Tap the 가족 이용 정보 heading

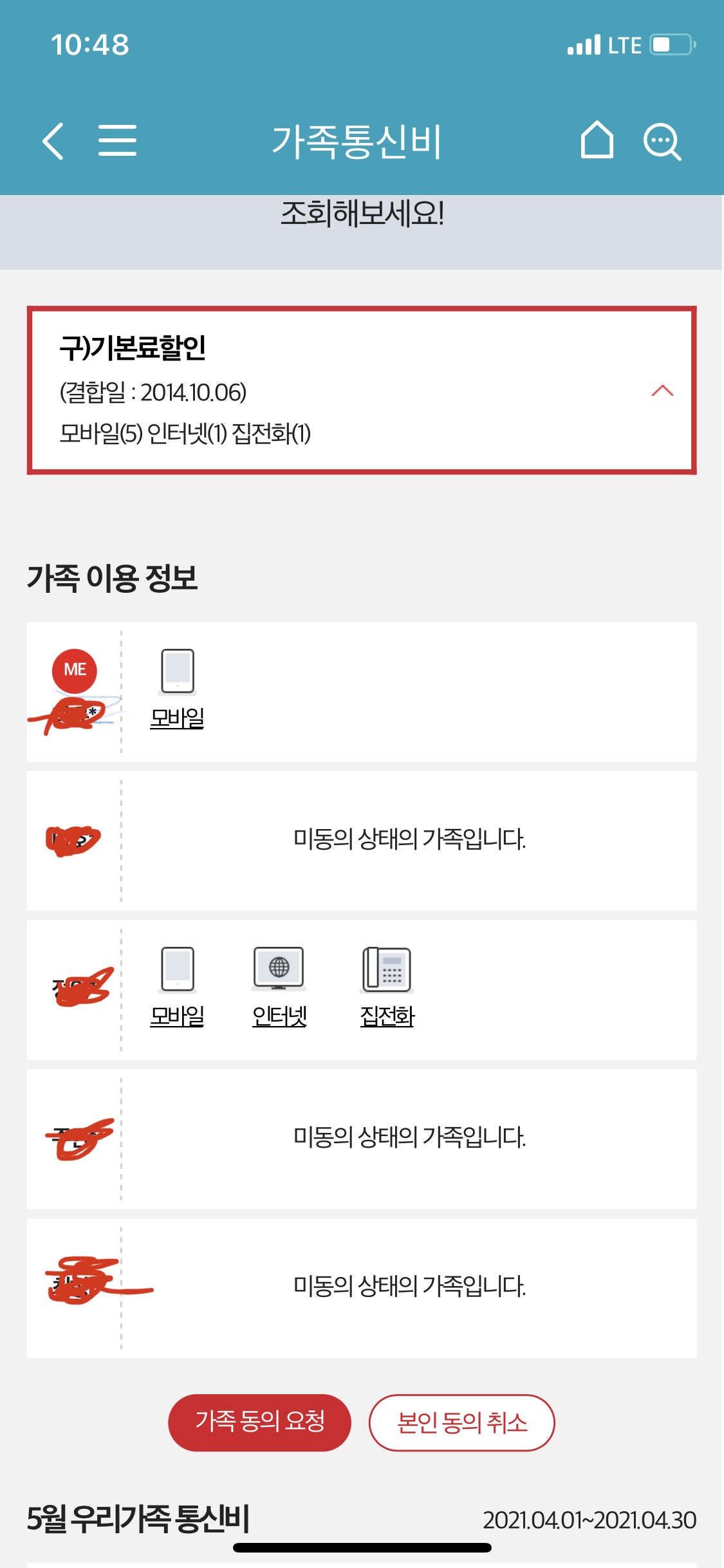[x=112, y=577]
